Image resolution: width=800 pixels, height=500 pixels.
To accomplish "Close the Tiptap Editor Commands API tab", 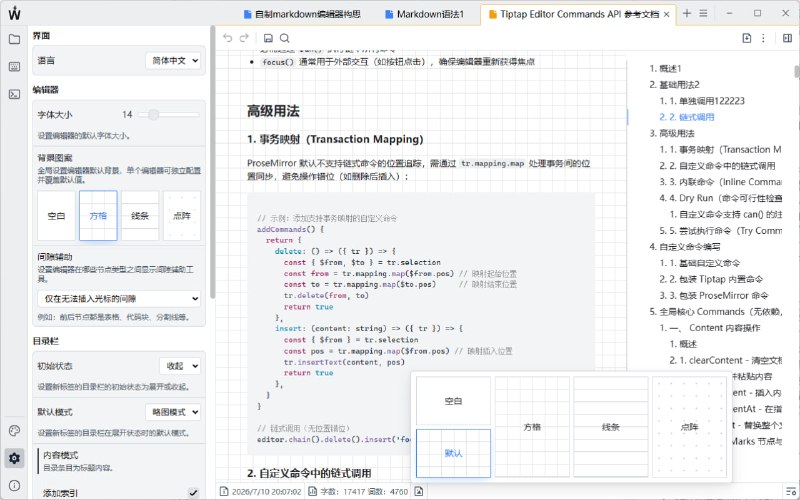I will 666,14.
